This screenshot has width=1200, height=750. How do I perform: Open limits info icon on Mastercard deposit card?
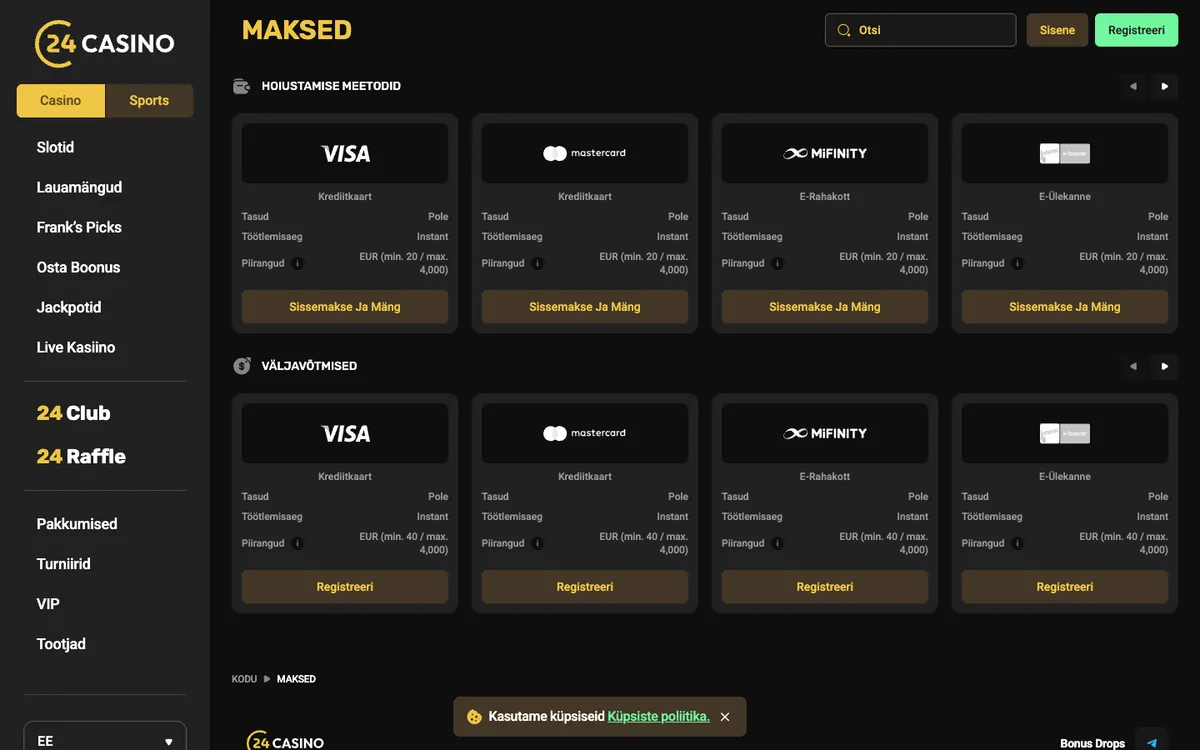538,264
